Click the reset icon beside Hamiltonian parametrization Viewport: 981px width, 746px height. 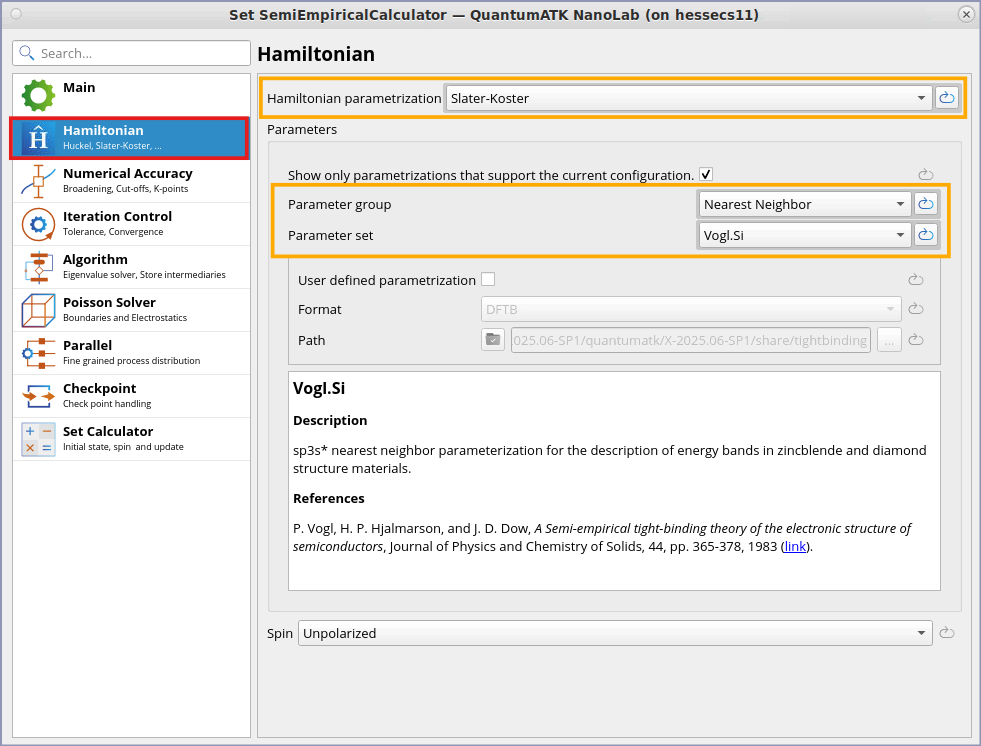[946, 98]
